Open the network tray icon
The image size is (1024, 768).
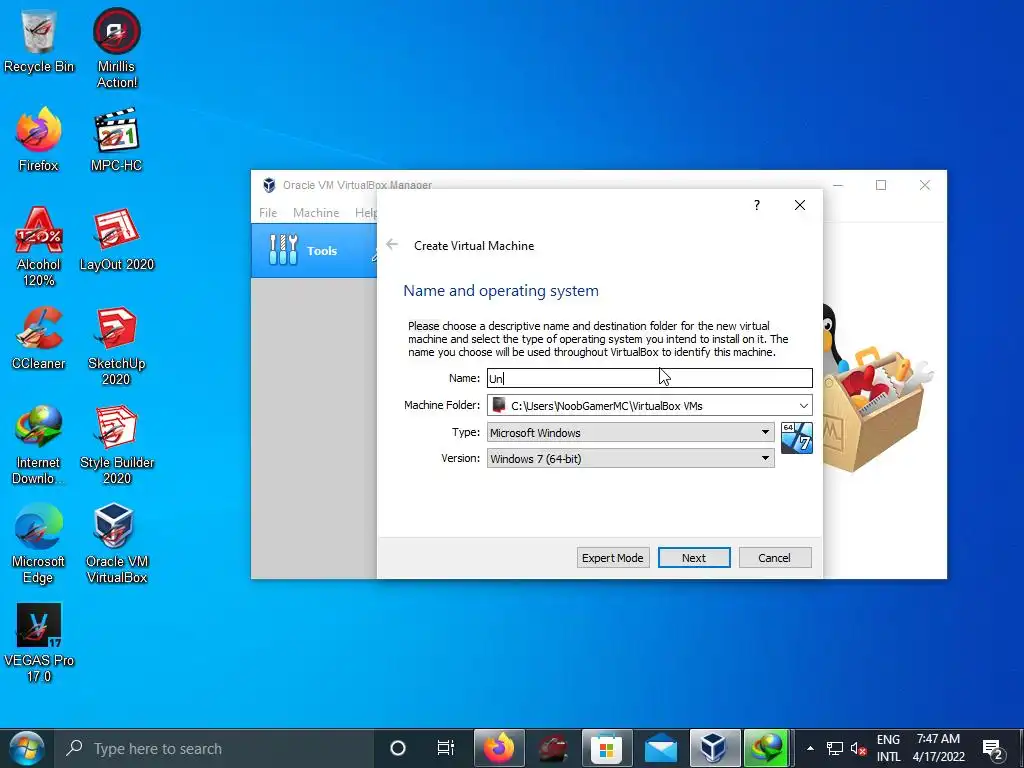pos(835,748)
